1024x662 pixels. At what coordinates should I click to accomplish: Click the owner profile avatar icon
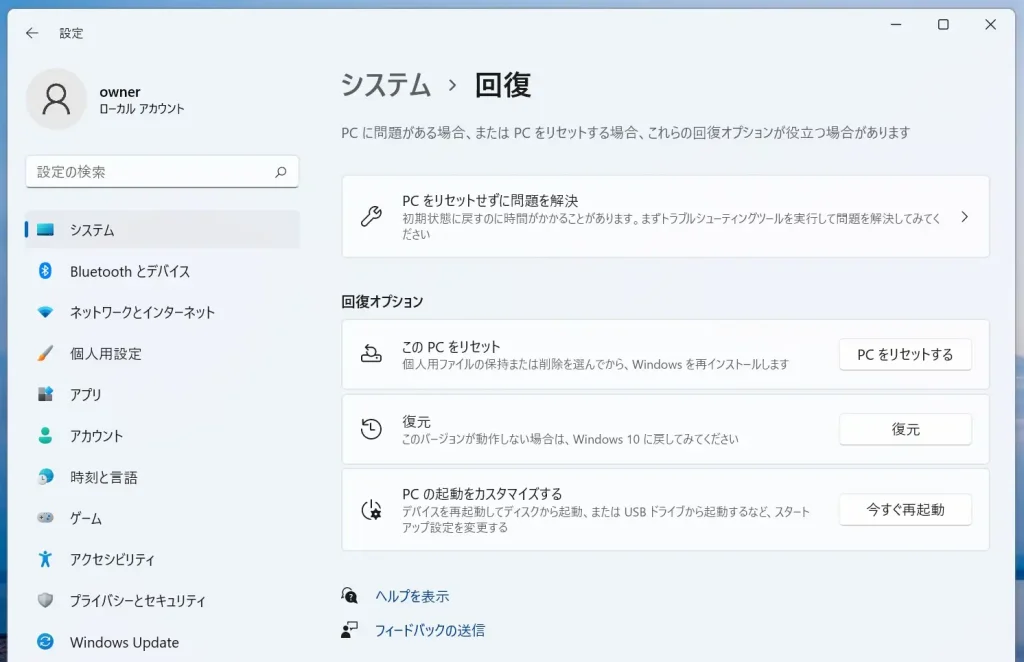tap(56, 99)
